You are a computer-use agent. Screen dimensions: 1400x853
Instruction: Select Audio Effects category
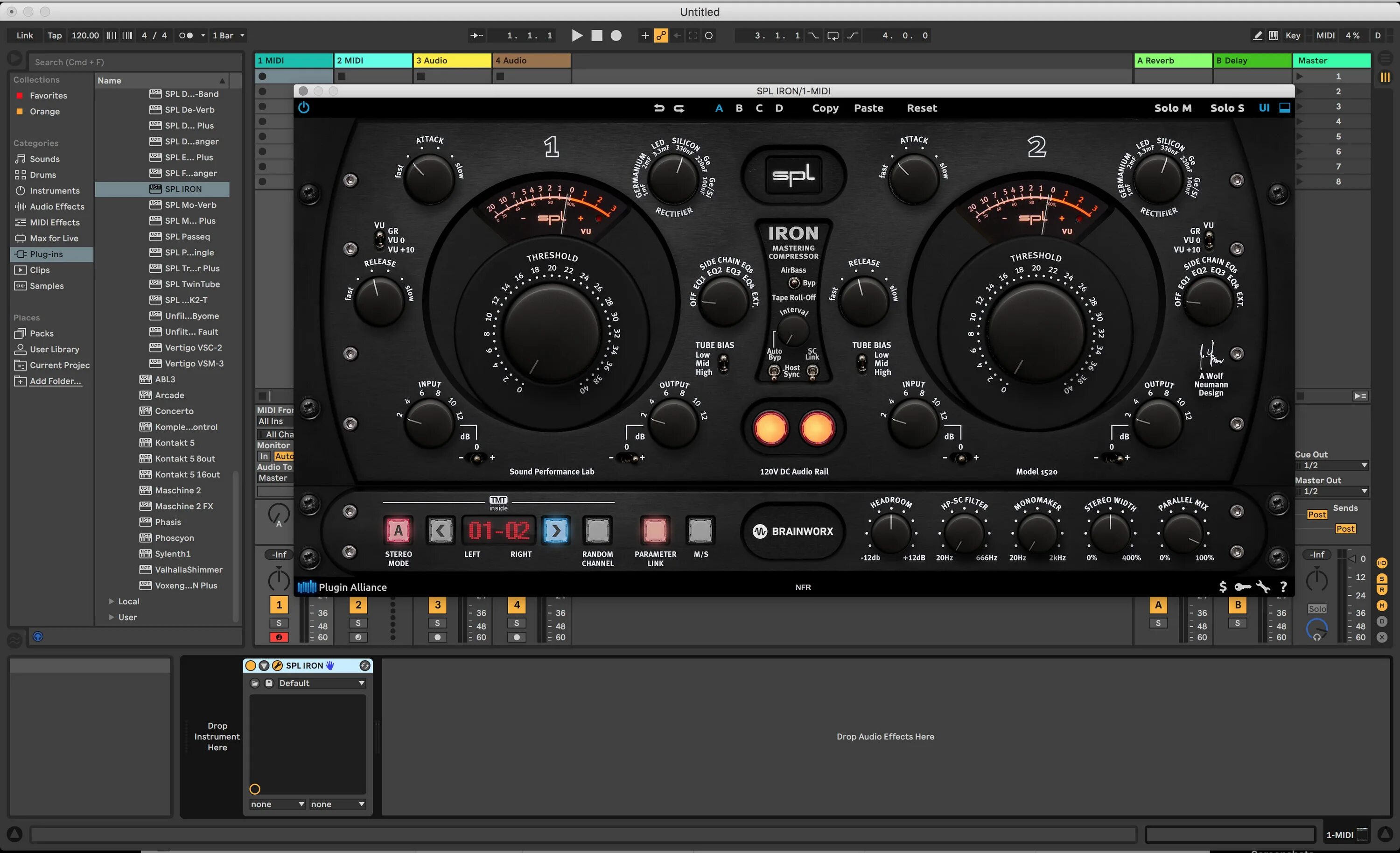click(x=57, y=206)
